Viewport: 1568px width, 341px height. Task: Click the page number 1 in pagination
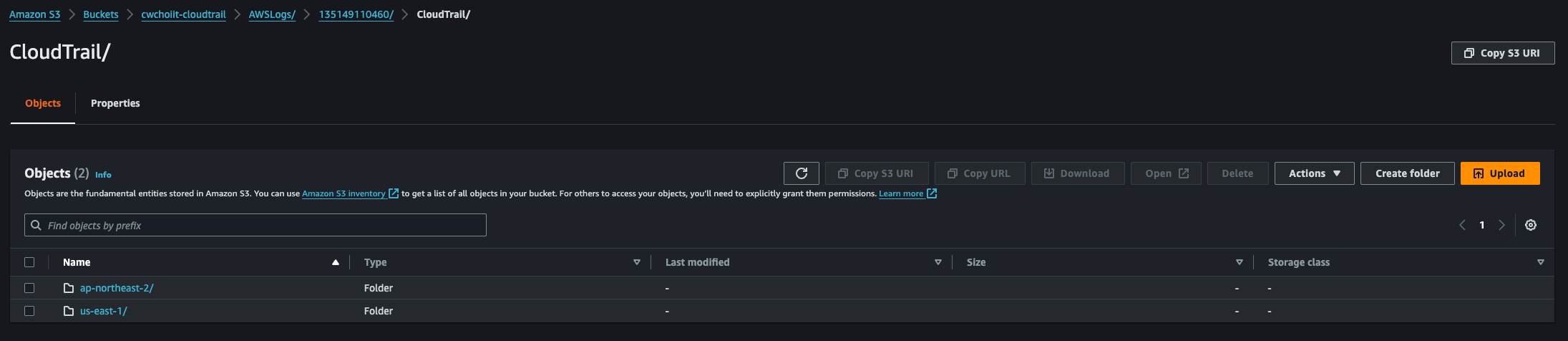click(x=1482, y=225)
